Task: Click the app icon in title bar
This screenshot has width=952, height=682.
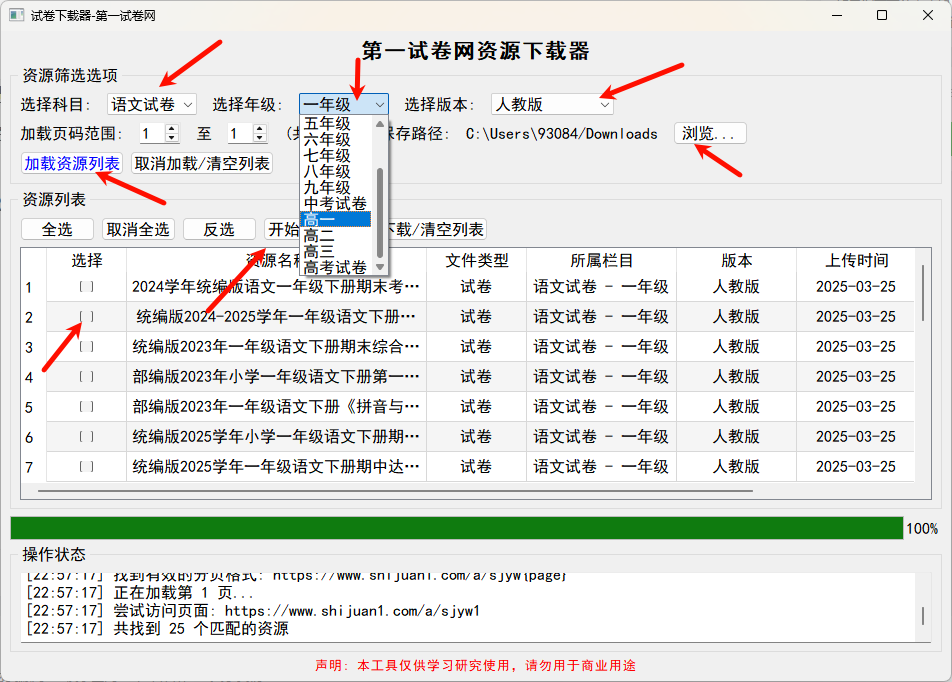Action: [16, 16]
